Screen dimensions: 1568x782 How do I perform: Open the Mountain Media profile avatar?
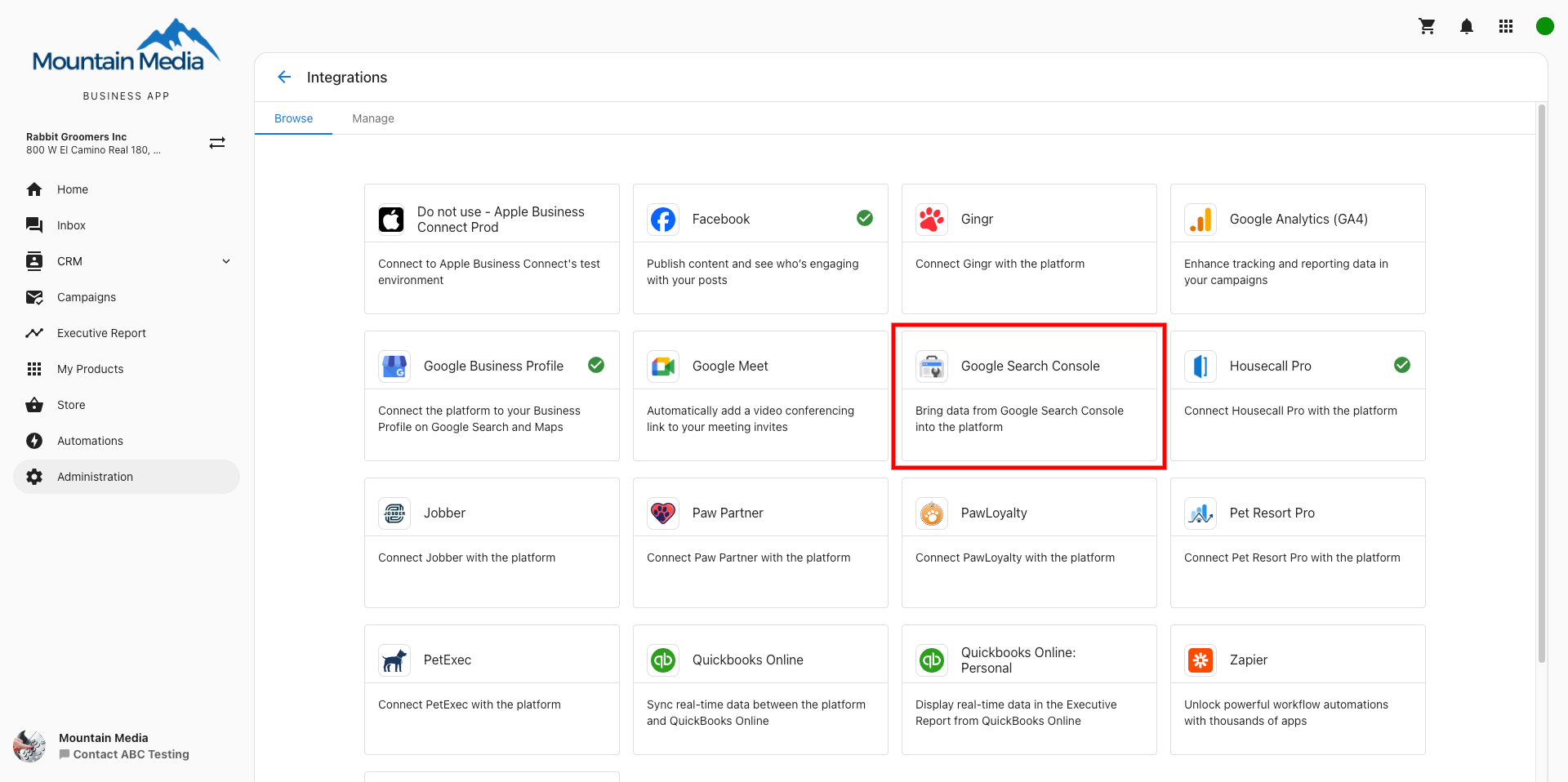click(x=29, y=745)
